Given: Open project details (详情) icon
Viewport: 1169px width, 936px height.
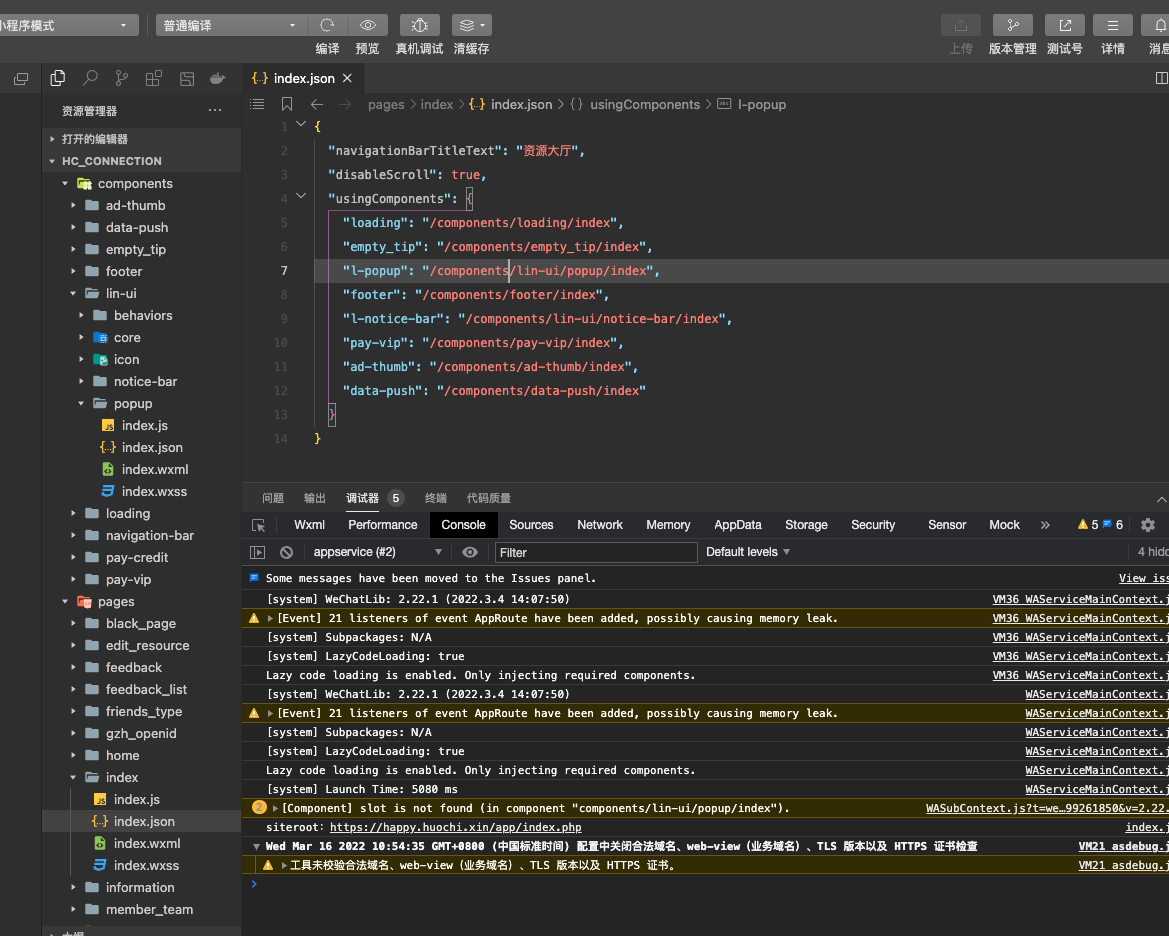Looking at the screenshot, I should (1112, 25).
